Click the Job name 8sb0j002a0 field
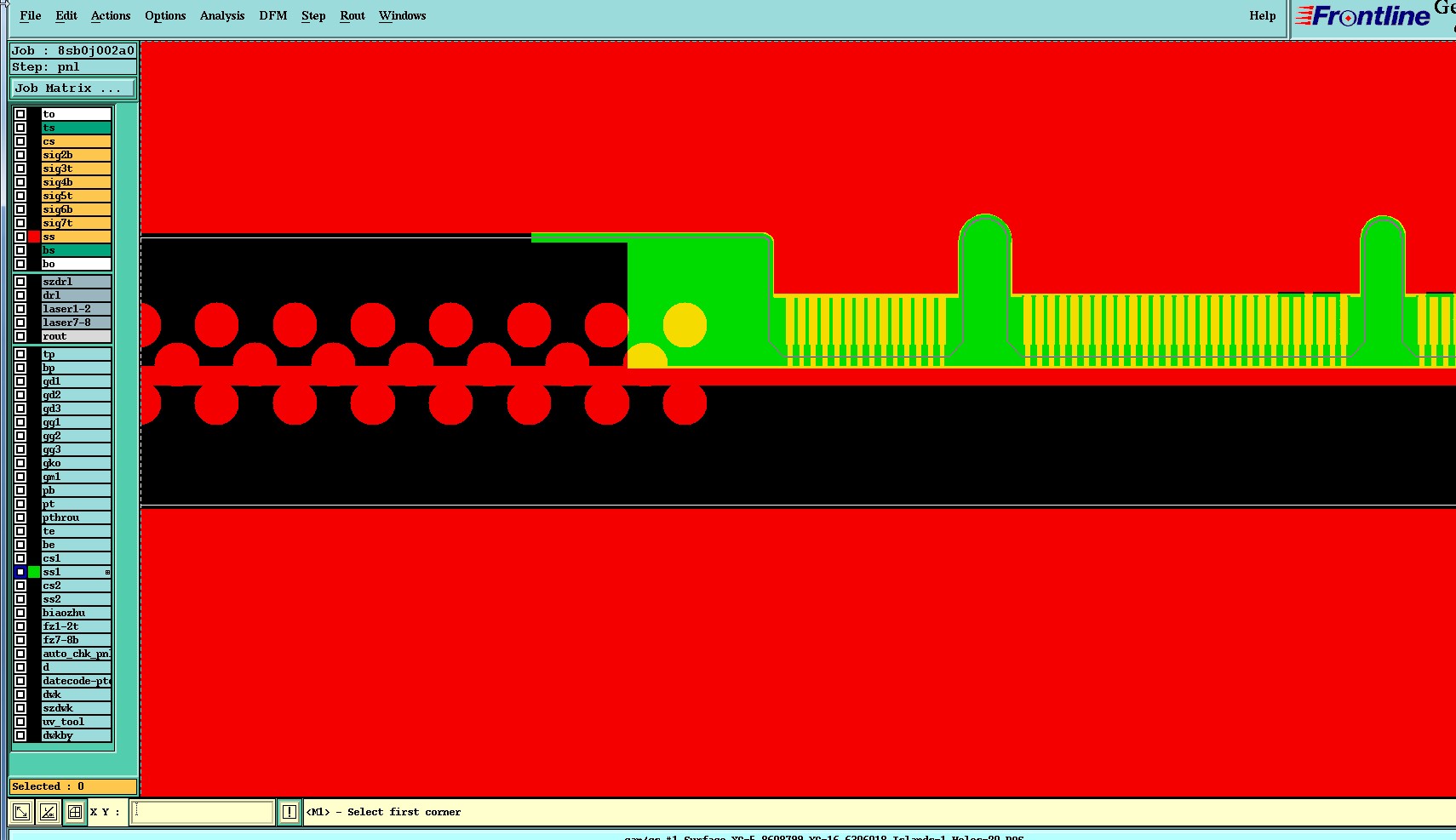1456x840 pixels. point(73,50)
